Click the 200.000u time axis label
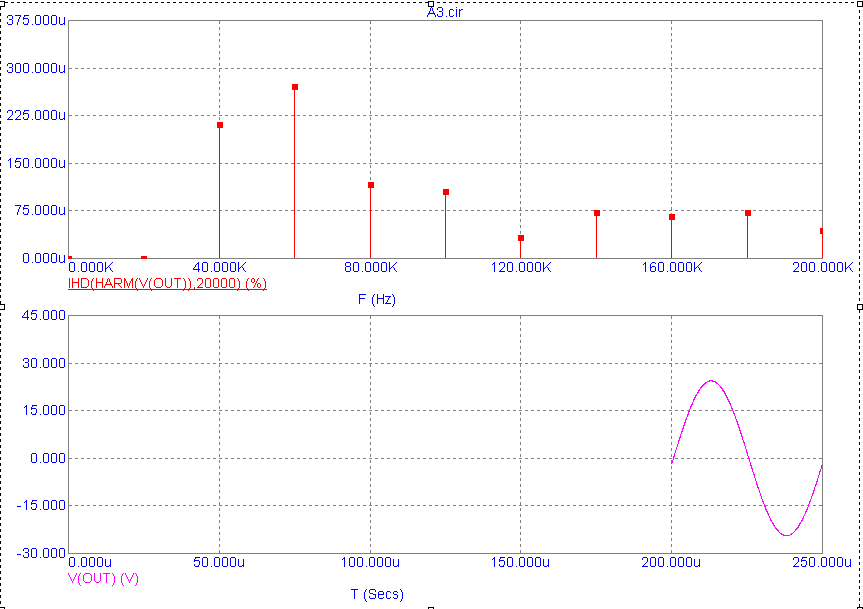This screenshot has width=863, height=609. click(x=671, y=563)
